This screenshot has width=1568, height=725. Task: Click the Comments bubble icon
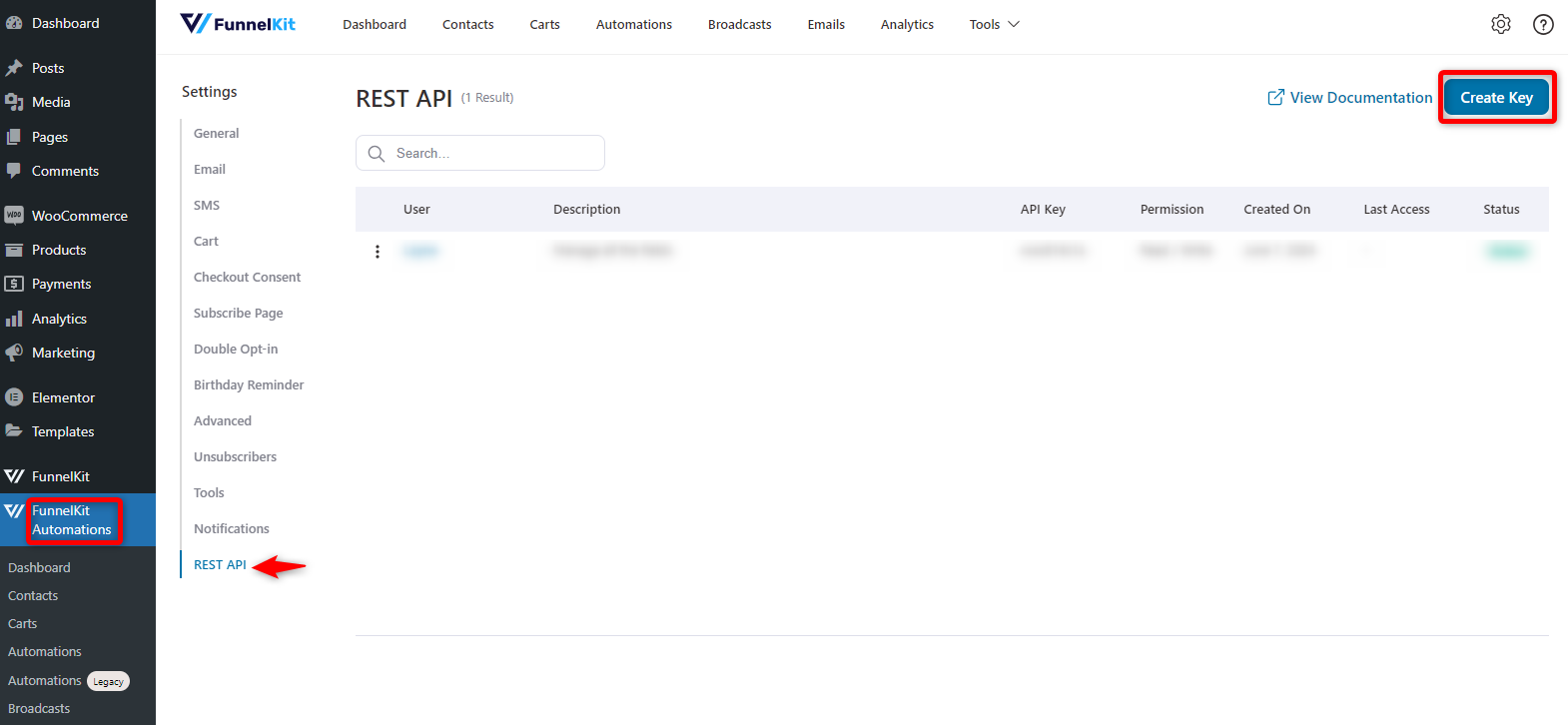click(14, 171)
